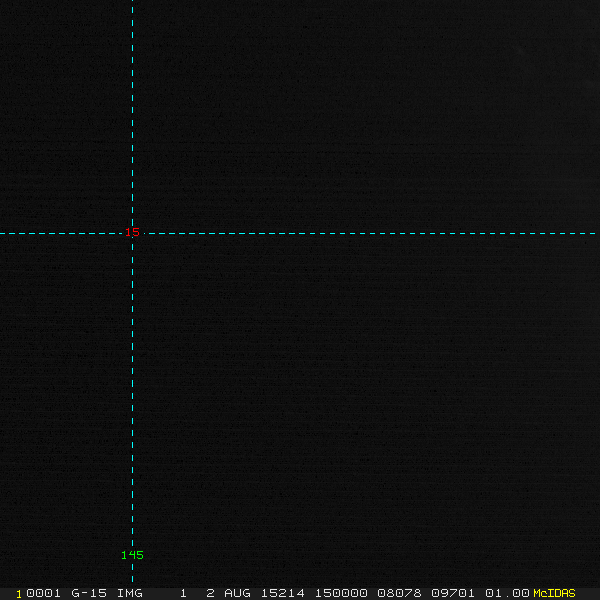The height and width of the screenshot is (600, 600).
Task: Click the day number 2 before AUG
Action: coord(210,593)
